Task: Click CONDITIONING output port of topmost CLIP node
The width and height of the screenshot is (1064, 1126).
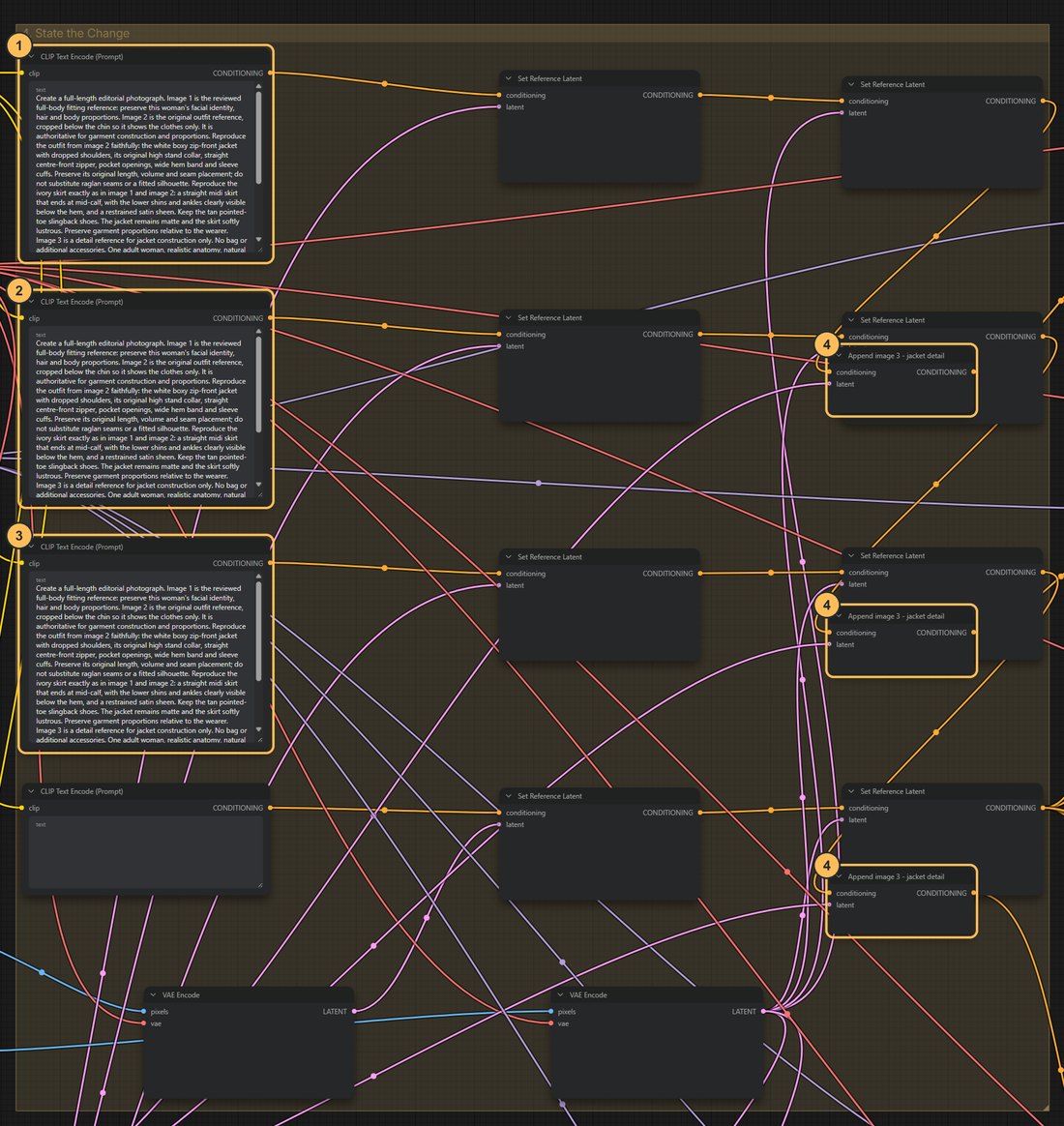Action: tap(270, 74)
